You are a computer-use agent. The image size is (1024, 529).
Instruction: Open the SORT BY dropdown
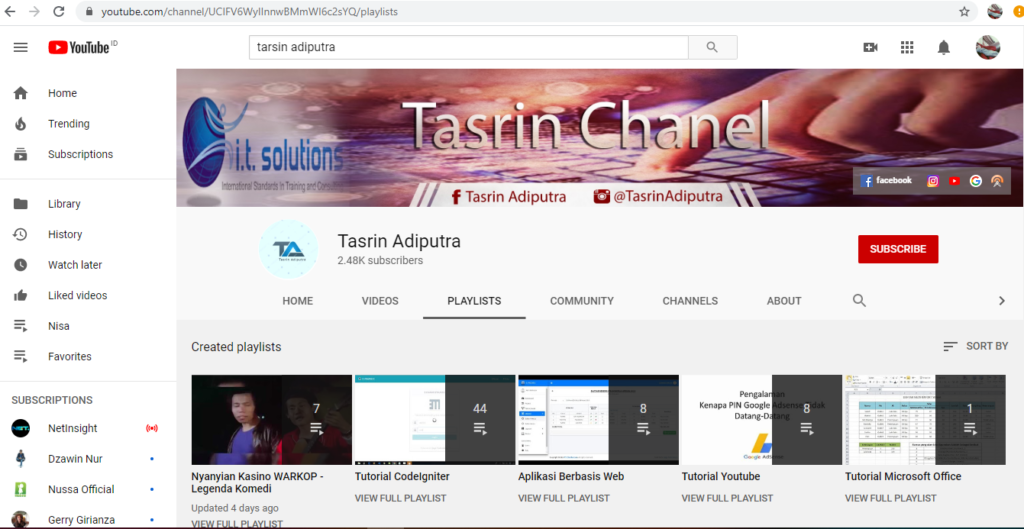(x=976, y=346)
